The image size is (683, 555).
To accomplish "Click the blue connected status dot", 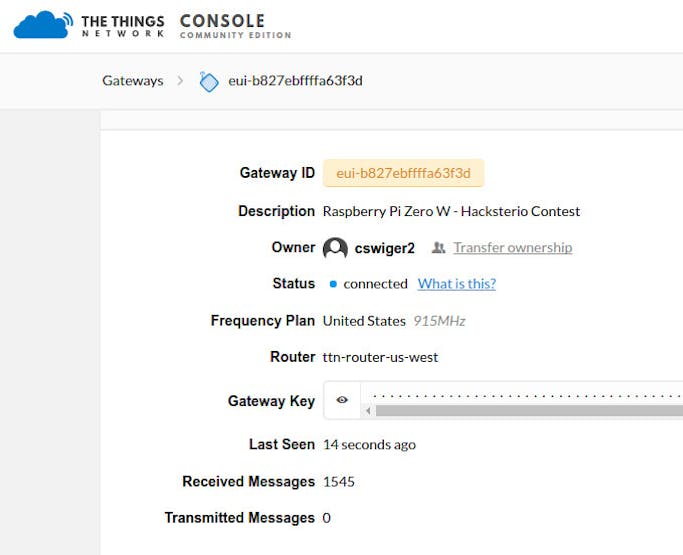I will (x=333, y=284).
